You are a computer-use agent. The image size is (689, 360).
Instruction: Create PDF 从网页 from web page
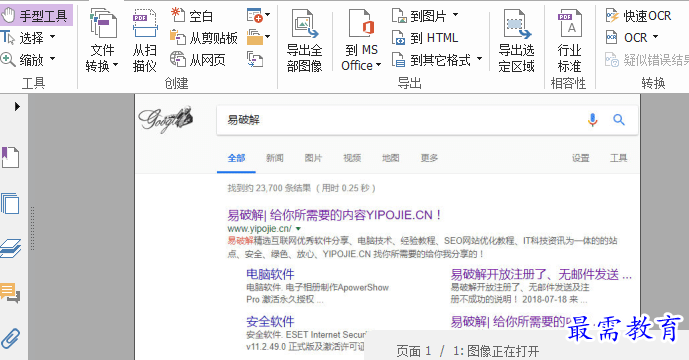198,59
